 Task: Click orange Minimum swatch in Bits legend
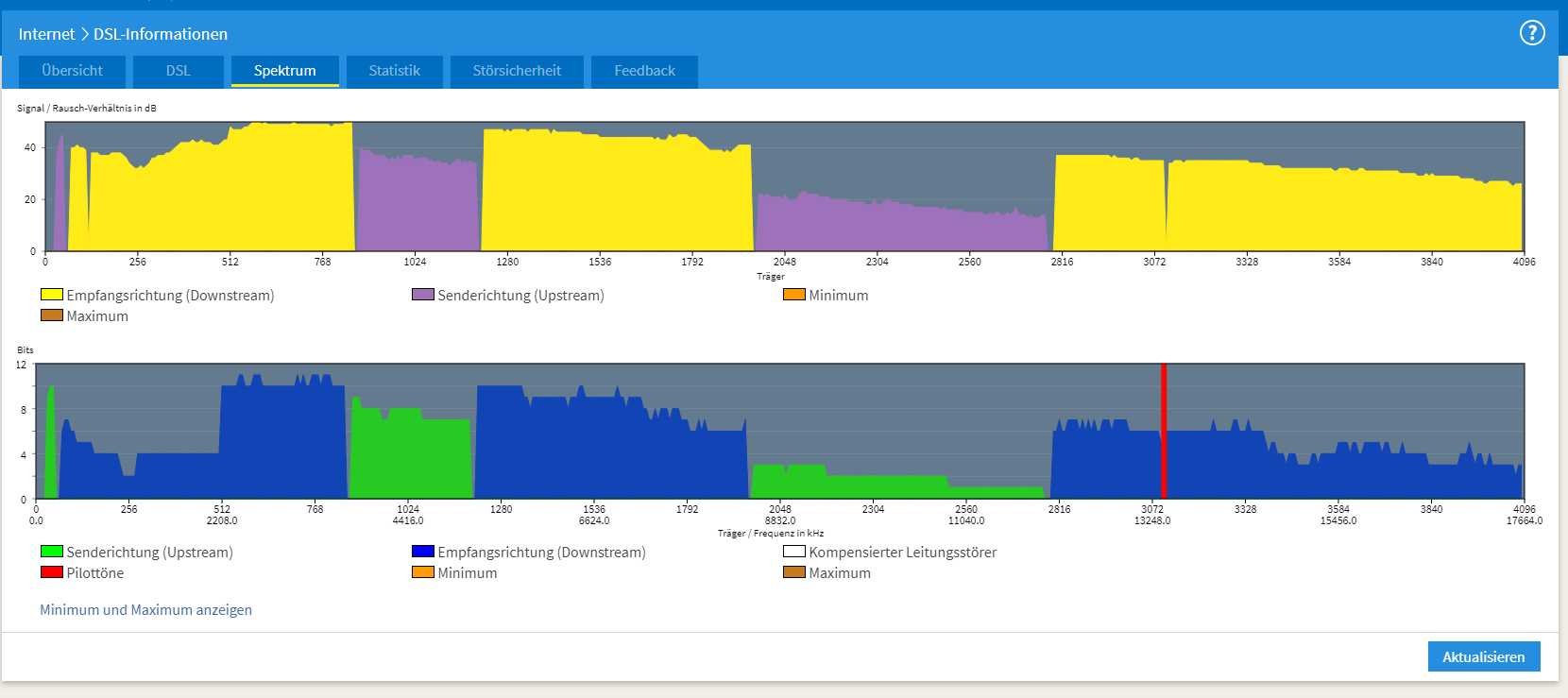(423, 572)
